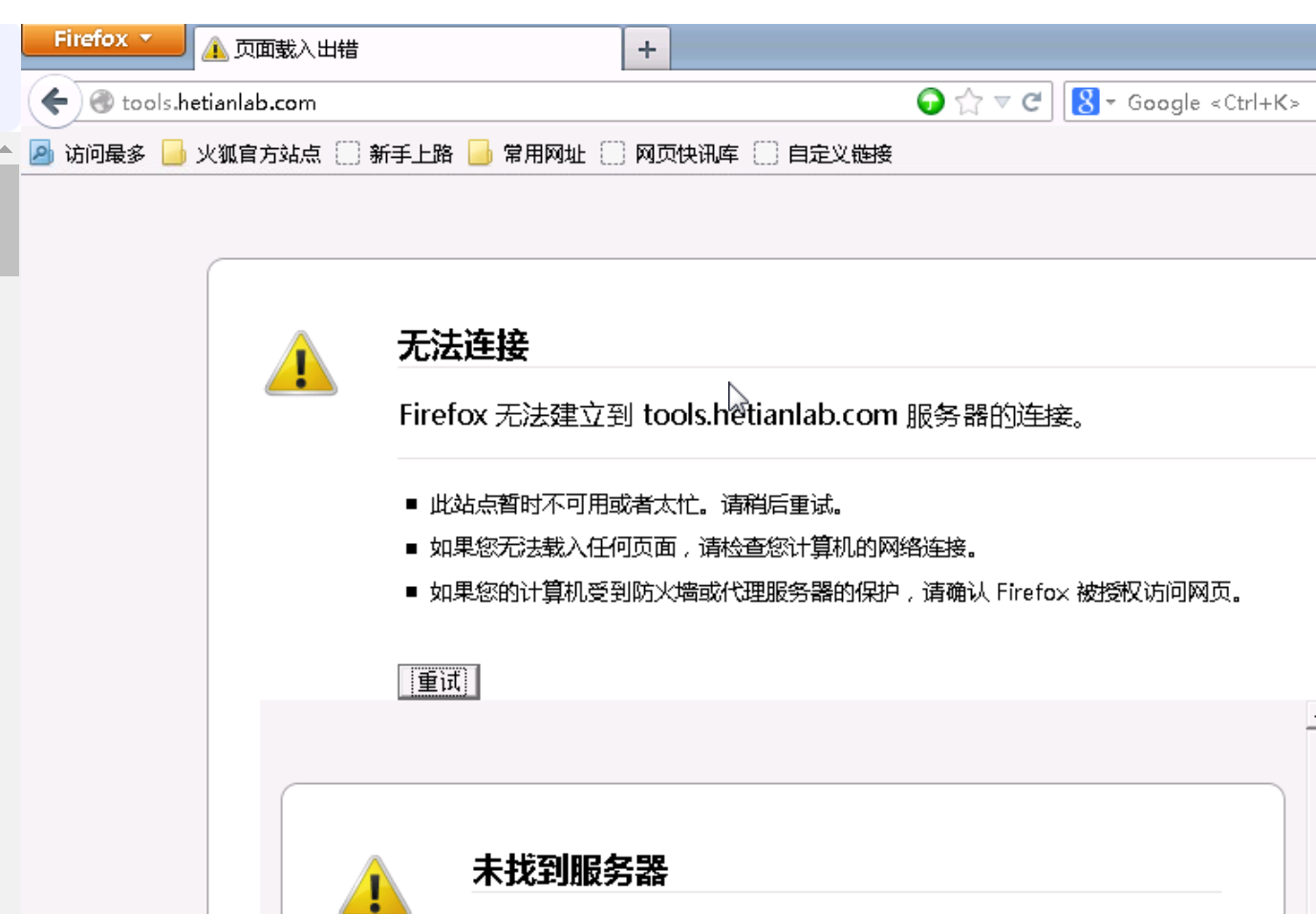
Task: Reload the page with refresh icon
Action: [x=1031, y=102]
